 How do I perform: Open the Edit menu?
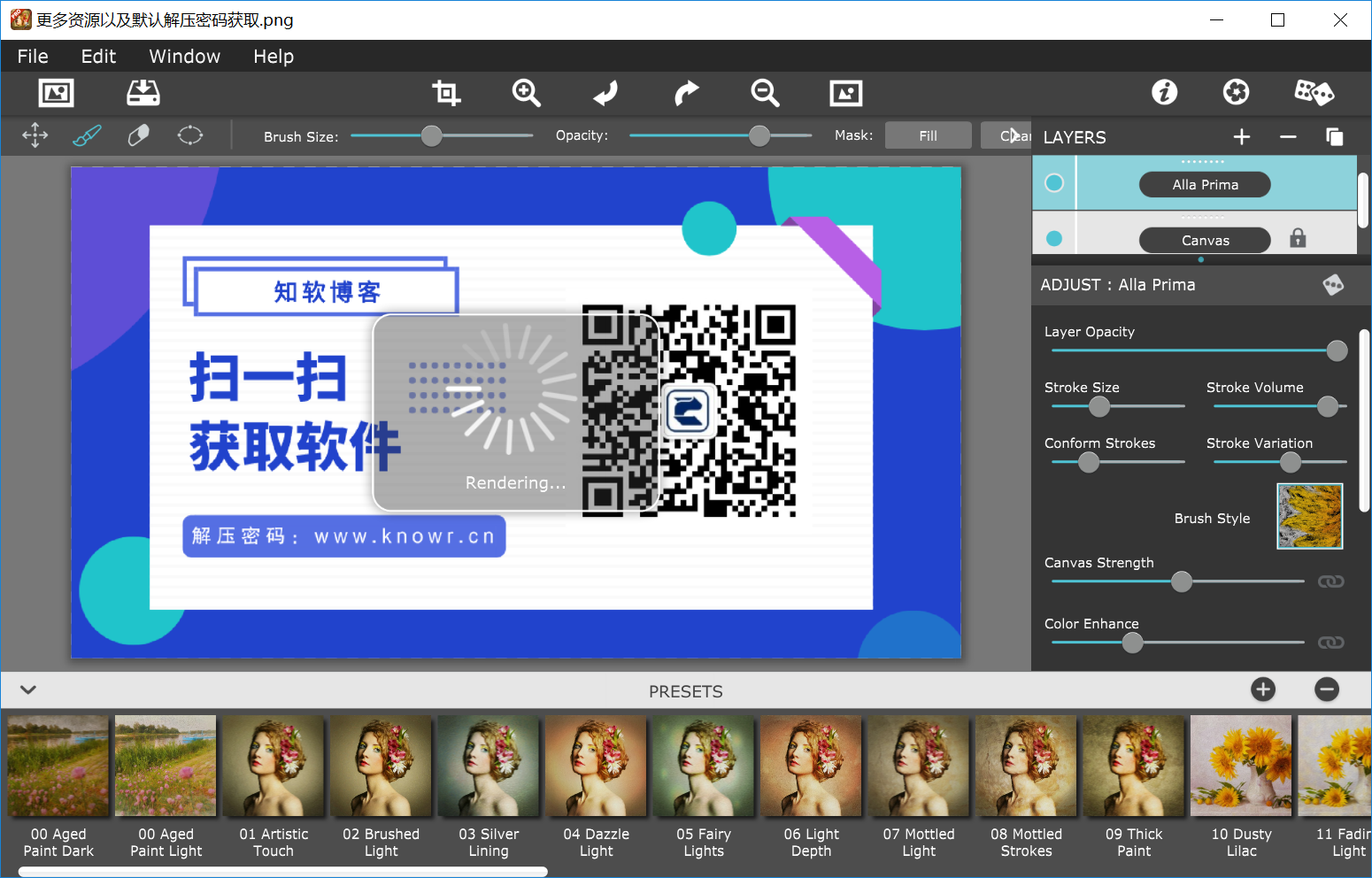[98, 56]
